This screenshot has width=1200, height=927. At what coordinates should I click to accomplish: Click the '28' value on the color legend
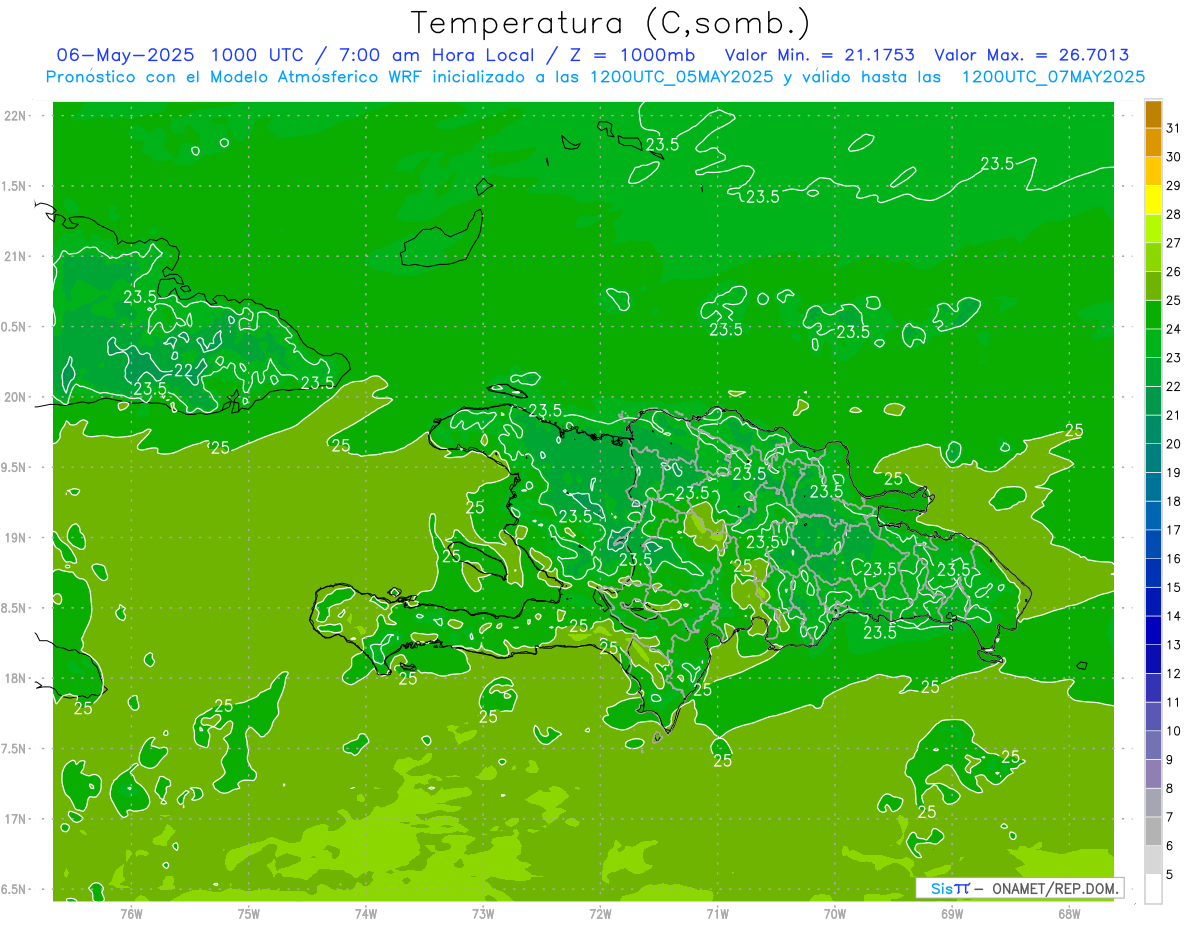point(1174,214)
